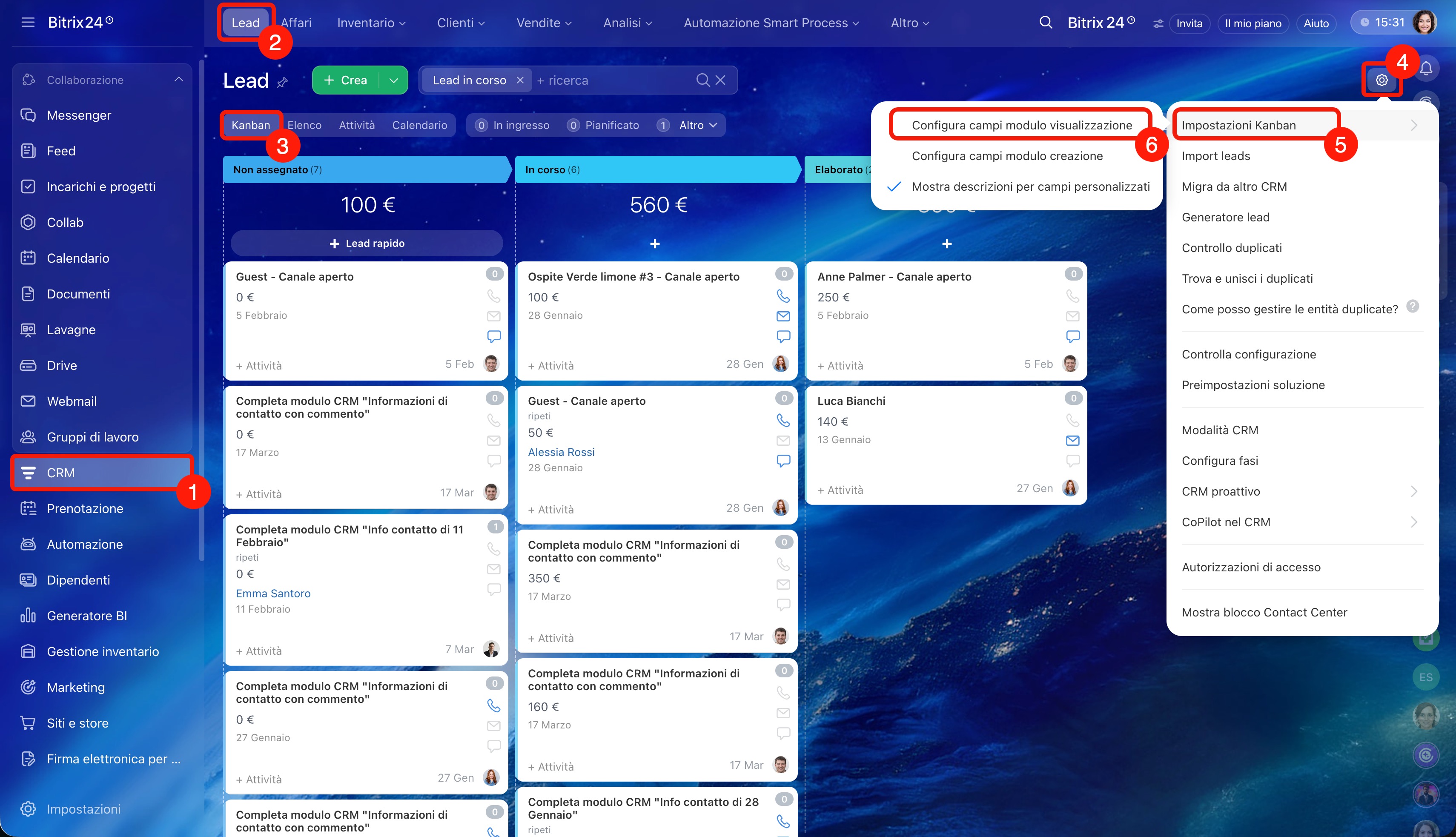Select Configura campi modulo creazione
The width and height of the screenshot is (1456, 837).
1007,156
